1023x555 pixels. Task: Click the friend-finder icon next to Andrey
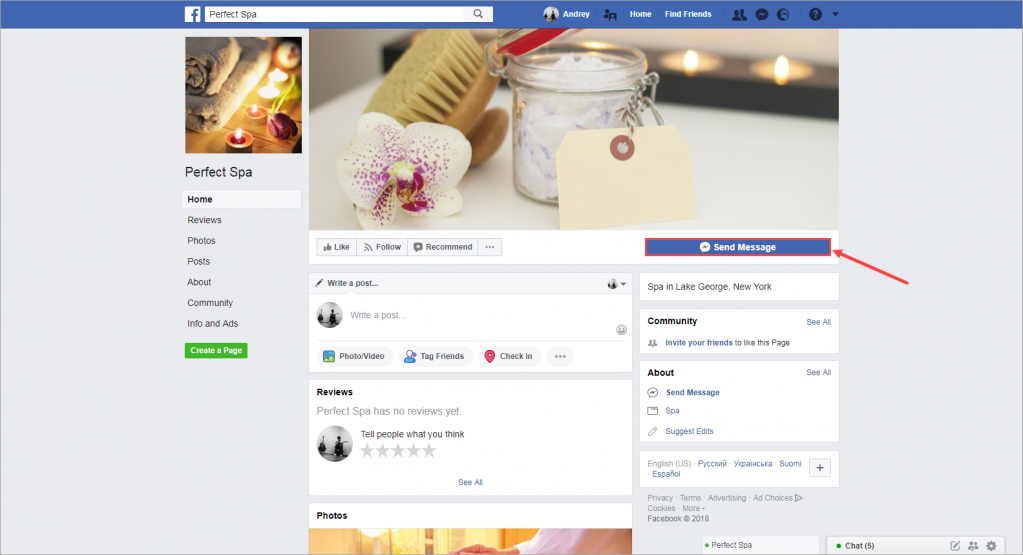(610, 14)
